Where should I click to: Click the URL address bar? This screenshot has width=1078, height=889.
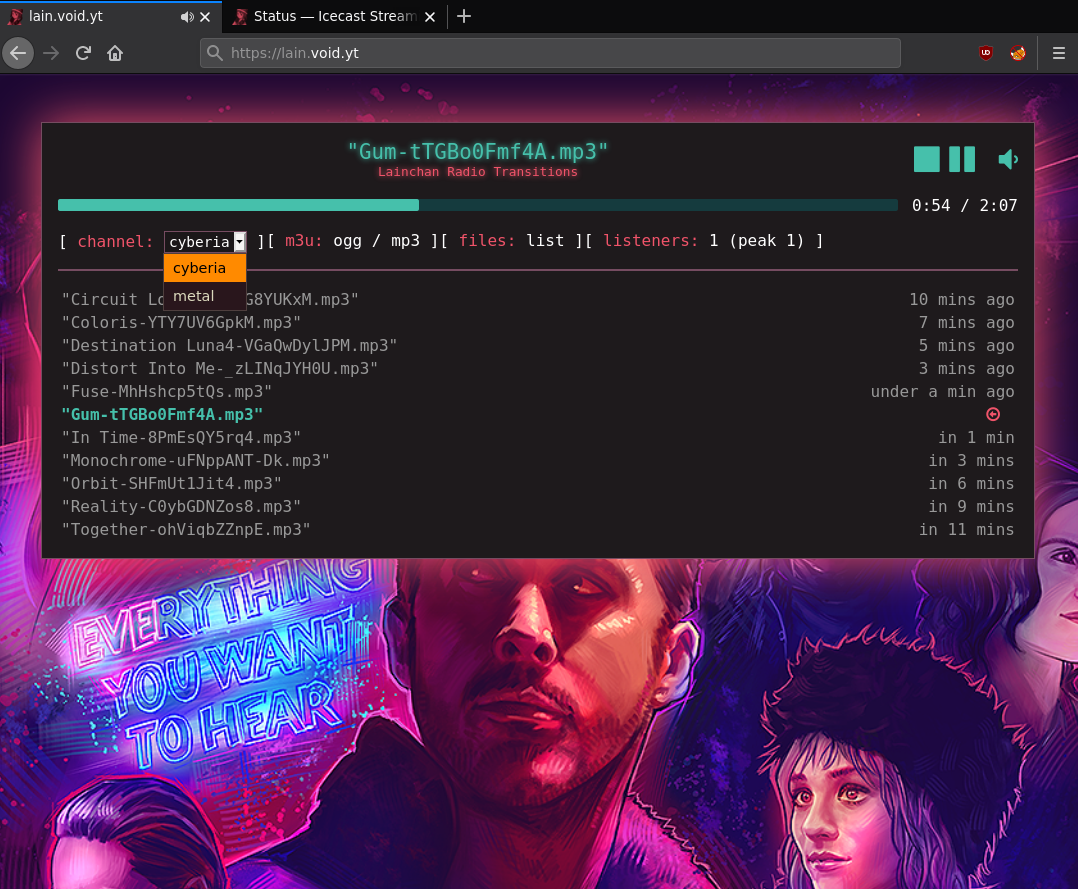[x=550, y=53]
